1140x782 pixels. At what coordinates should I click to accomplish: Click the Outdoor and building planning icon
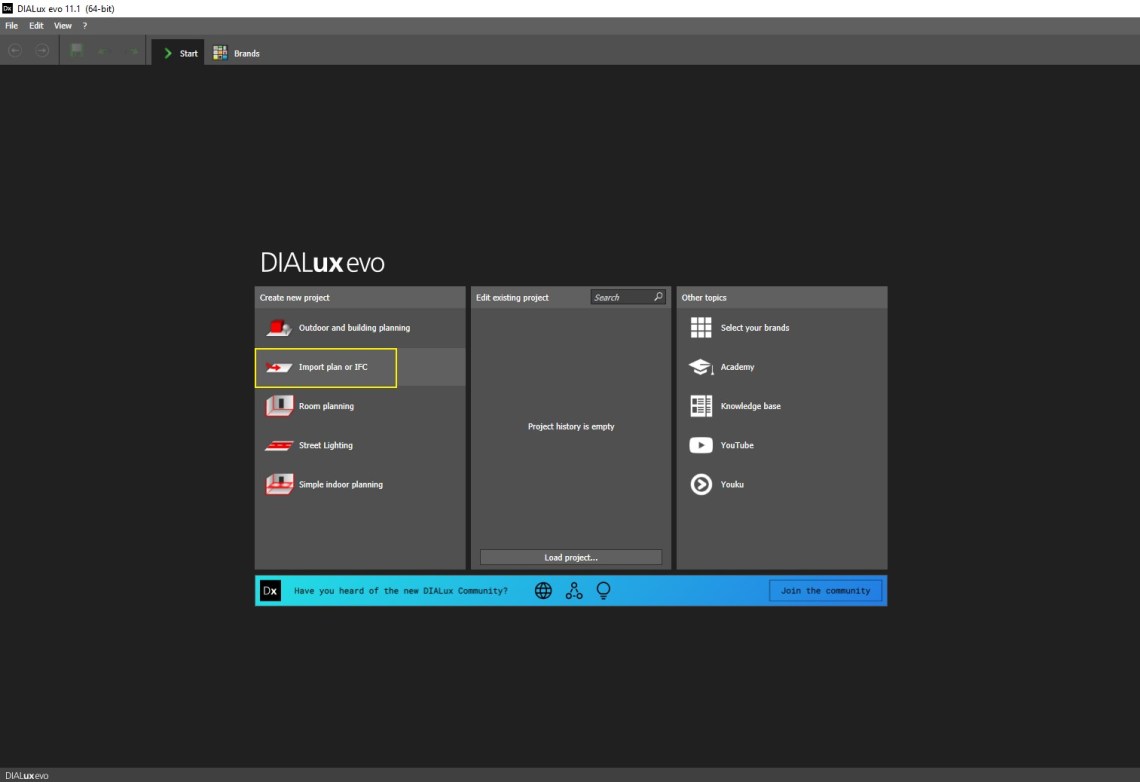tap(278, 328)
